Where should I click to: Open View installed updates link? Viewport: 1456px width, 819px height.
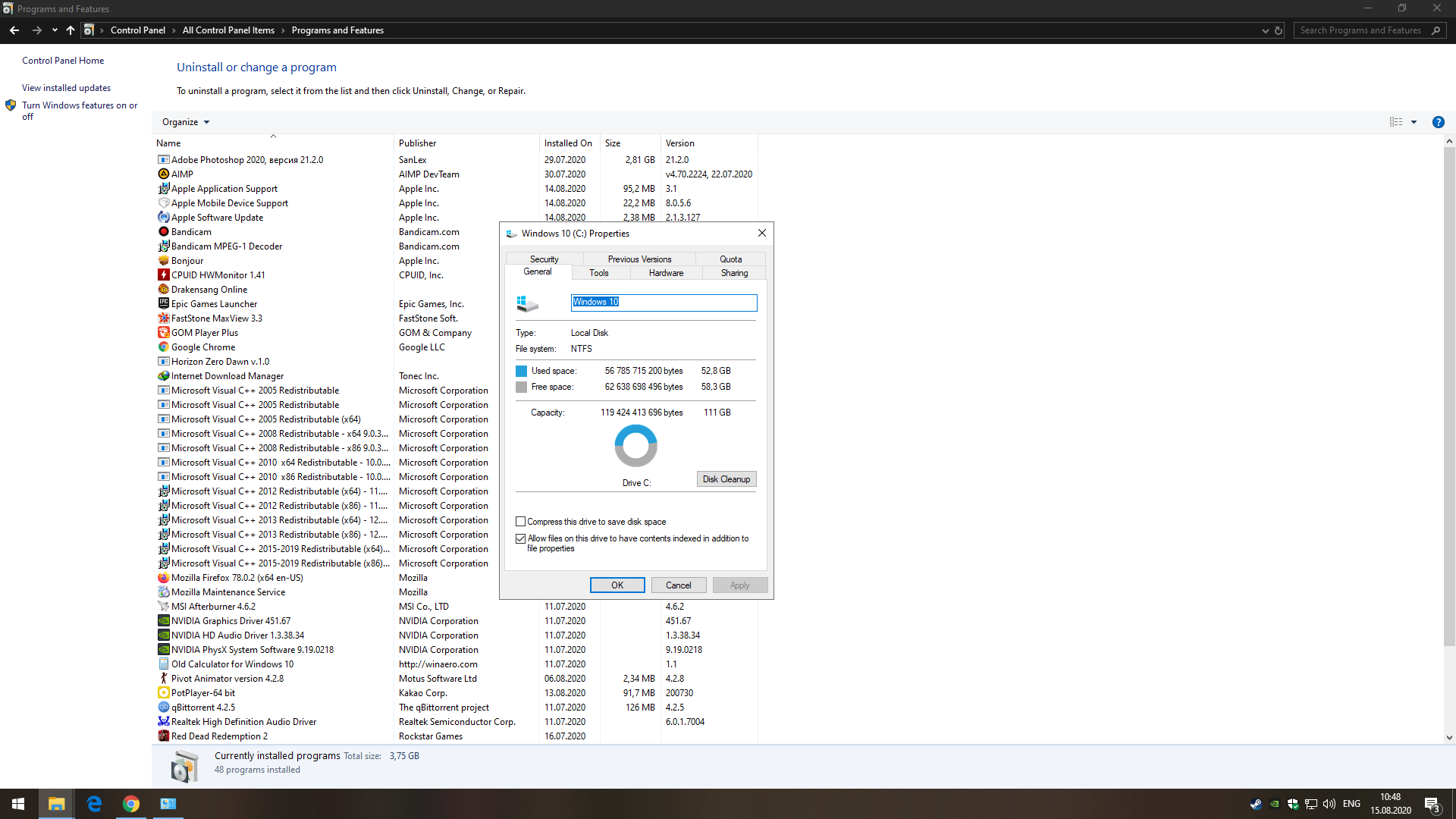(66, 88)
